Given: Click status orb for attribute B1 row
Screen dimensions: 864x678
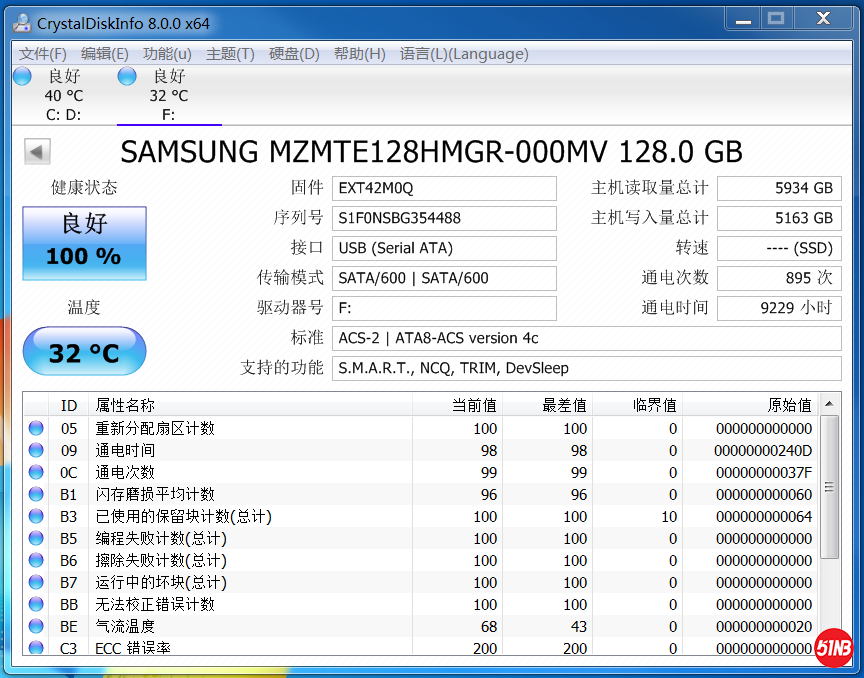Looking at the screenshot, I should [36, 494].
